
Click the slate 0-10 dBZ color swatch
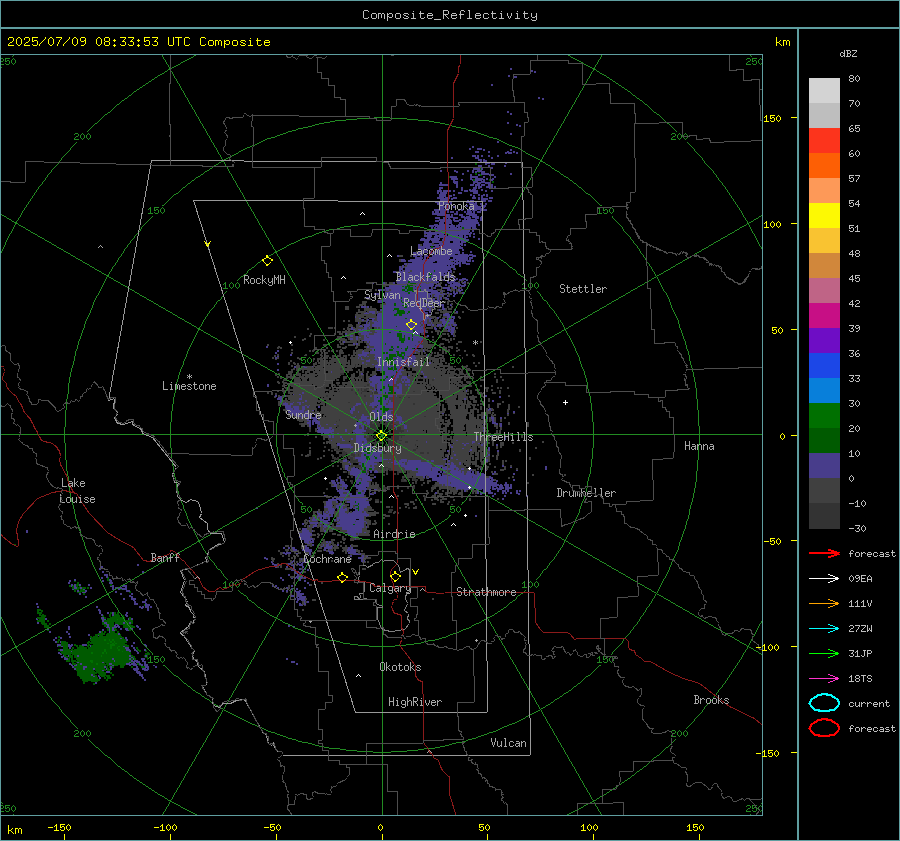click(824, 466)
